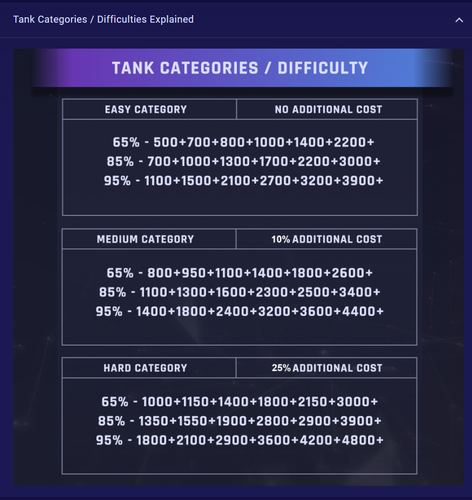Image resolution: width=472 pixels, height=500 pixels.
Task: Collapse the Tank Categories accordion chevron
Action: click(x=459, y=20)
